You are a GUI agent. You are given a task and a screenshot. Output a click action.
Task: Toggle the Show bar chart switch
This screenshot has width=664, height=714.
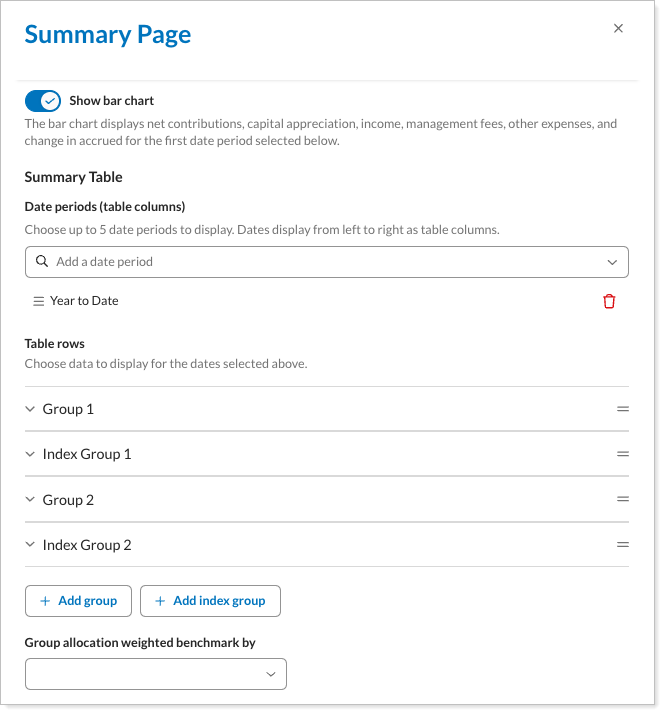click(x=43, y=101)
